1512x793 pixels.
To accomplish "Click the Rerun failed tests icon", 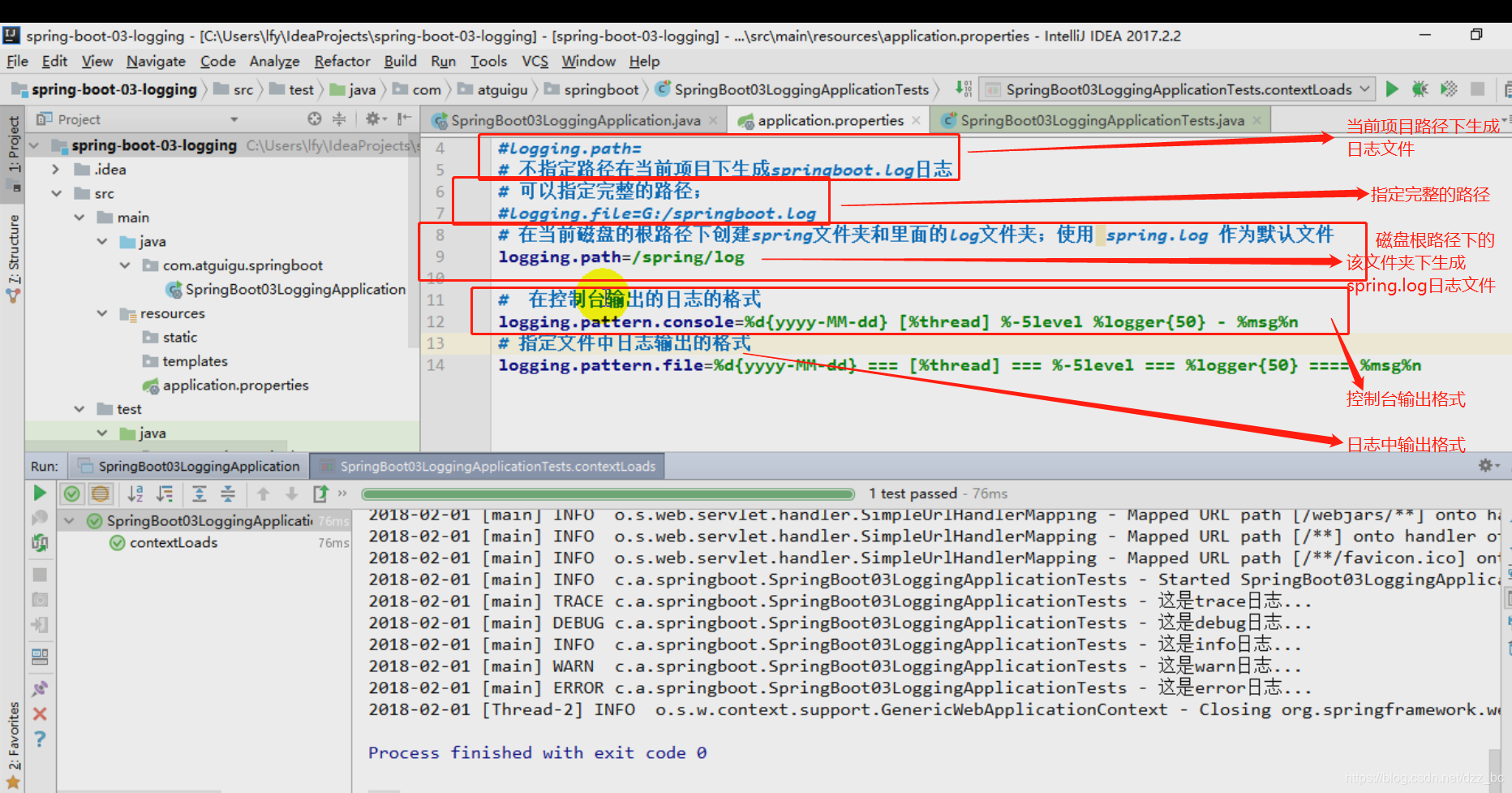I will coord(39,518).
